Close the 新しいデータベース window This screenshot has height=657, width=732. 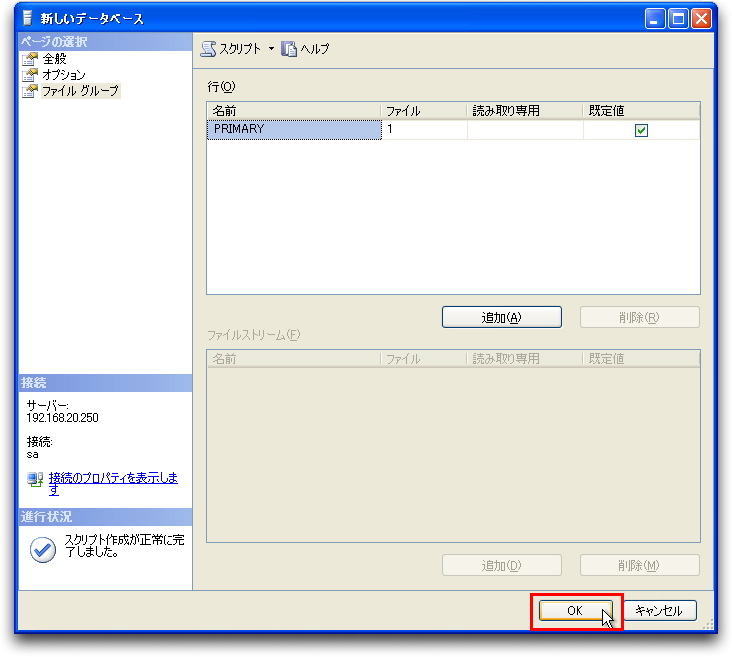click(702, 19)
